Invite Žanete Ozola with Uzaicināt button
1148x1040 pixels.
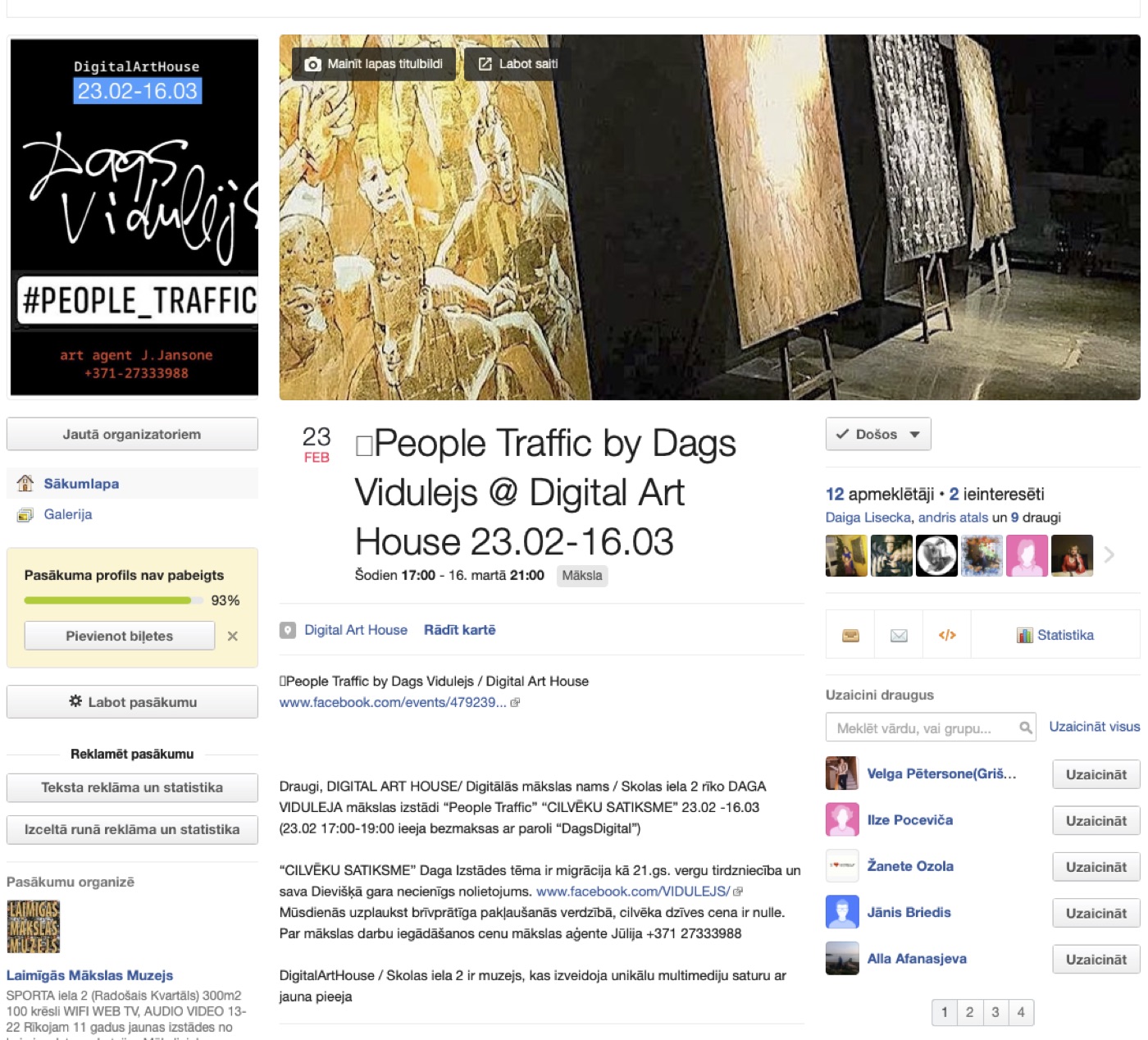click(x=1096, y=867)
